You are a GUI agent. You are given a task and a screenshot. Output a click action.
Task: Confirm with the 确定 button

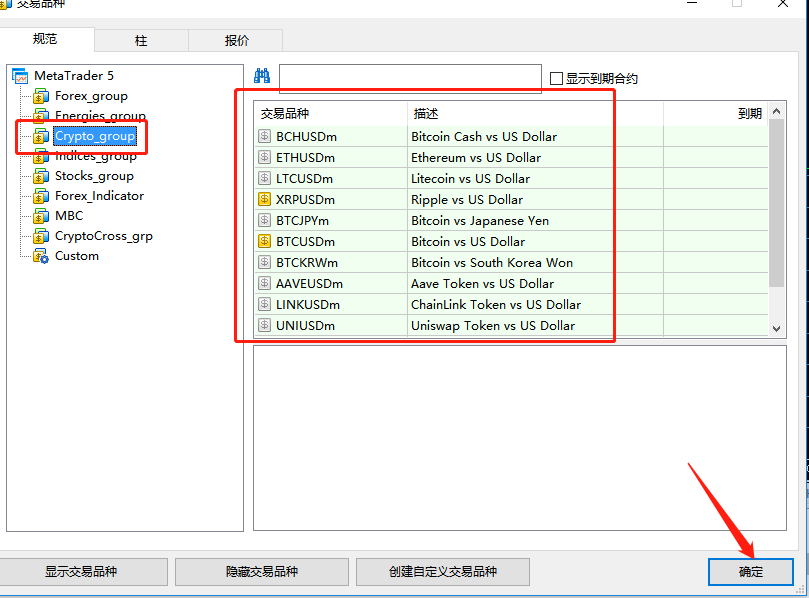click(x=751, y=572)
